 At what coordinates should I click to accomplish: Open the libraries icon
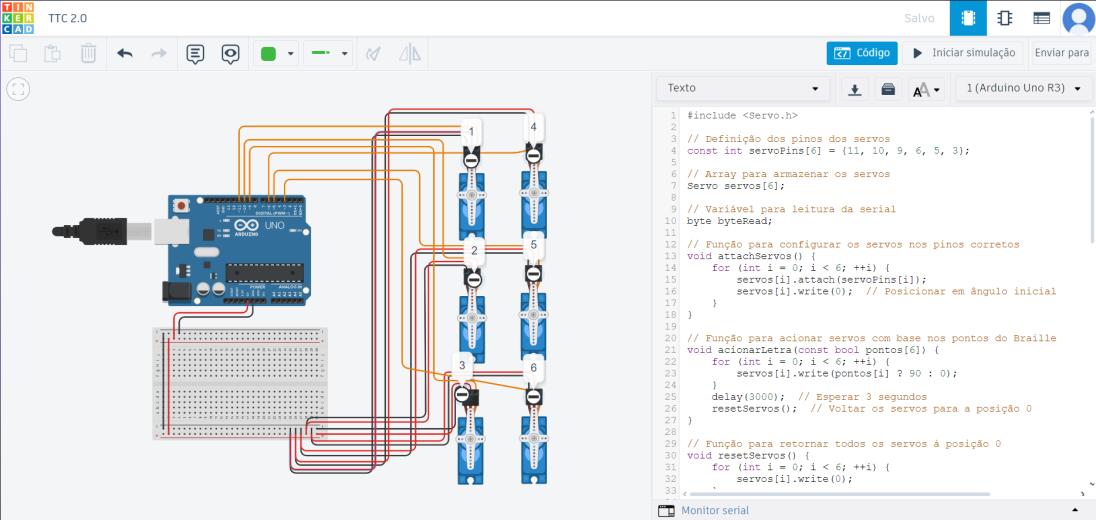coord(888,89)
